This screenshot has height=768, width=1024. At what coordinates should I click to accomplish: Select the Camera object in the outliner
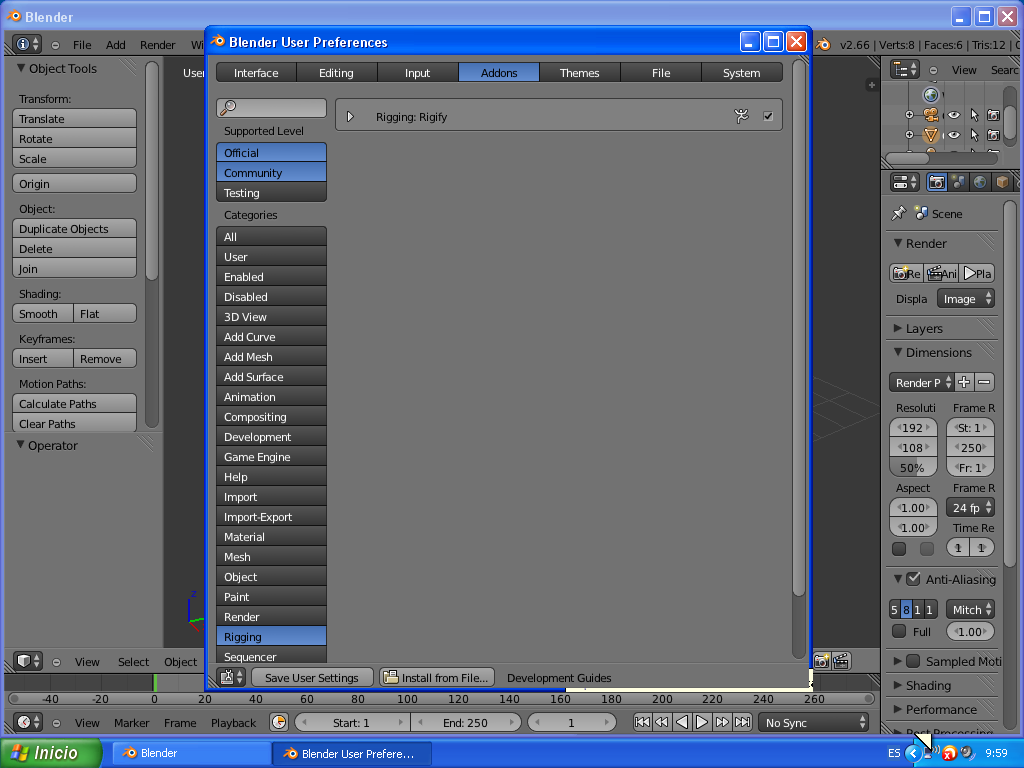coord(931,115)
